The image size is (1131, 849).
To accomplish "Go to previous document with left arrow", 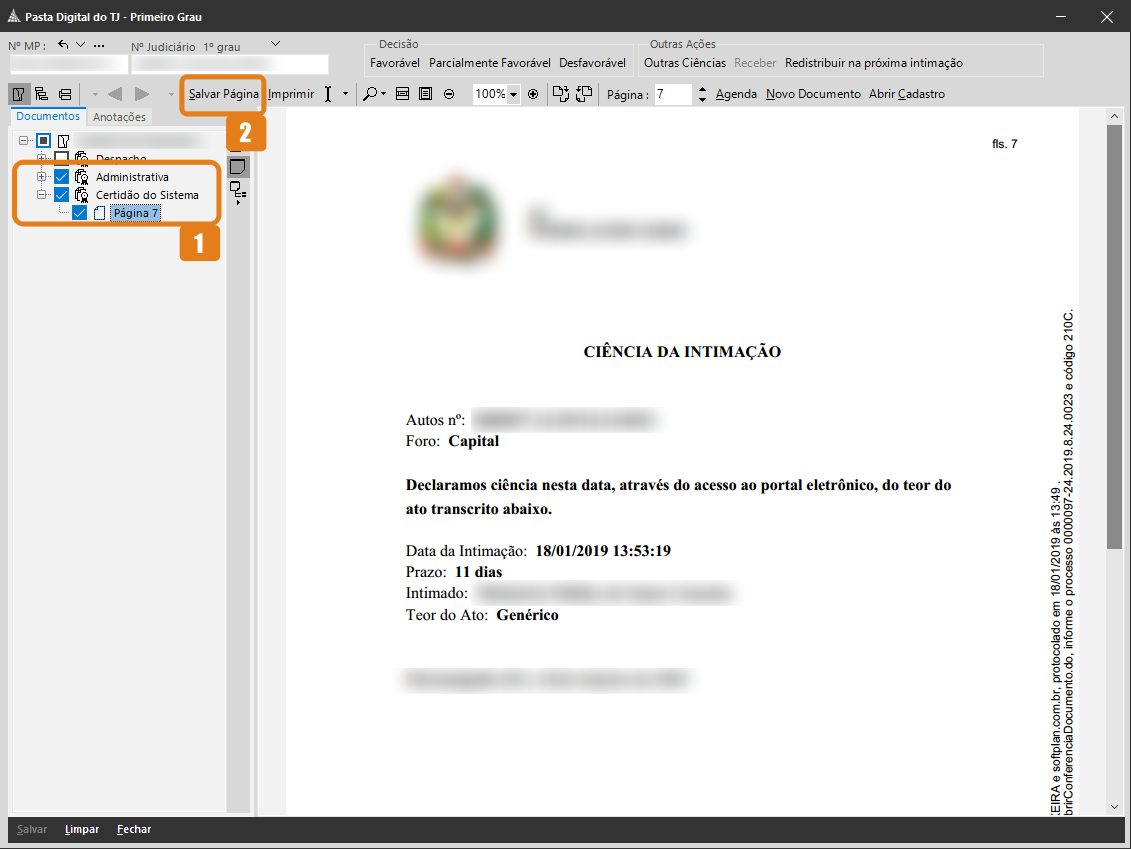I will click(115, 94).
